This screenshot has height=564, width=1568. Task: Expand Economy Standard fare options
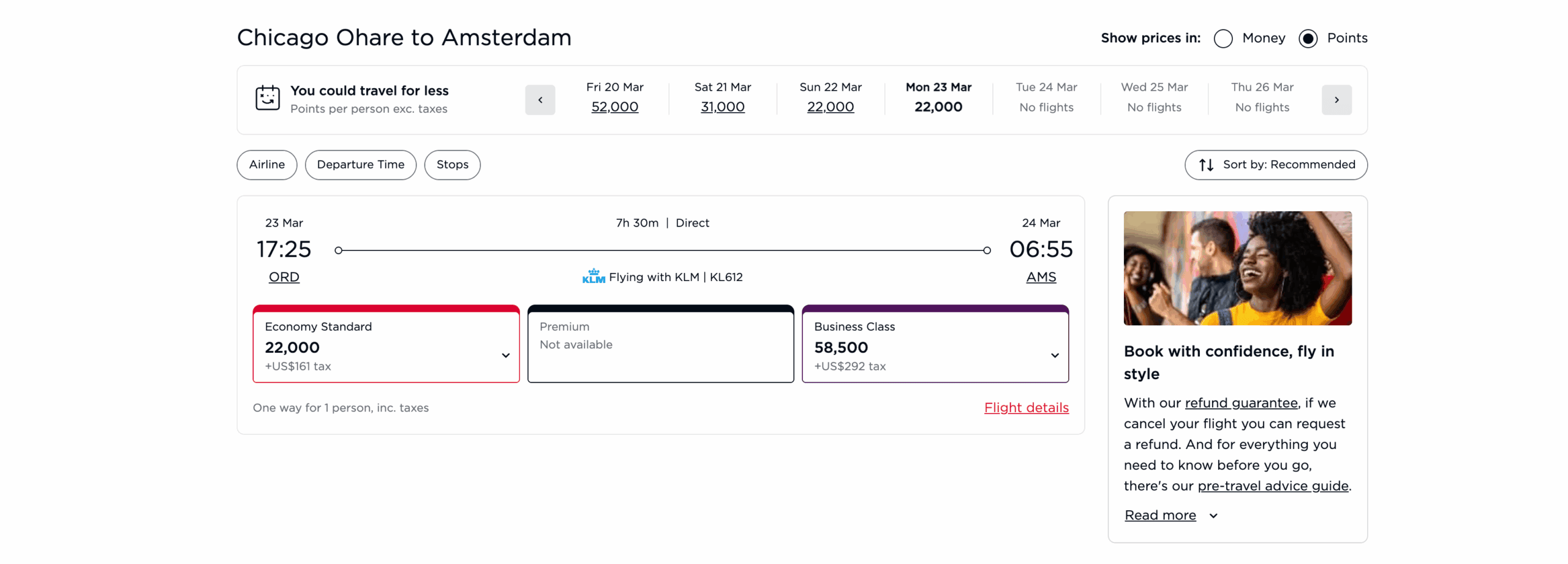click(x=505, y=355)
